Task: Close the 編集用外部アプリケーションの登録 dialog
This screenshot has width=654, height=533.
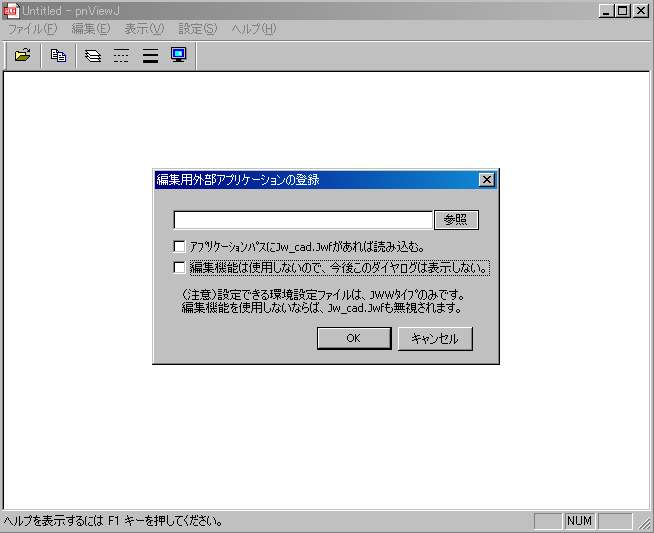Action: [486, 180]
